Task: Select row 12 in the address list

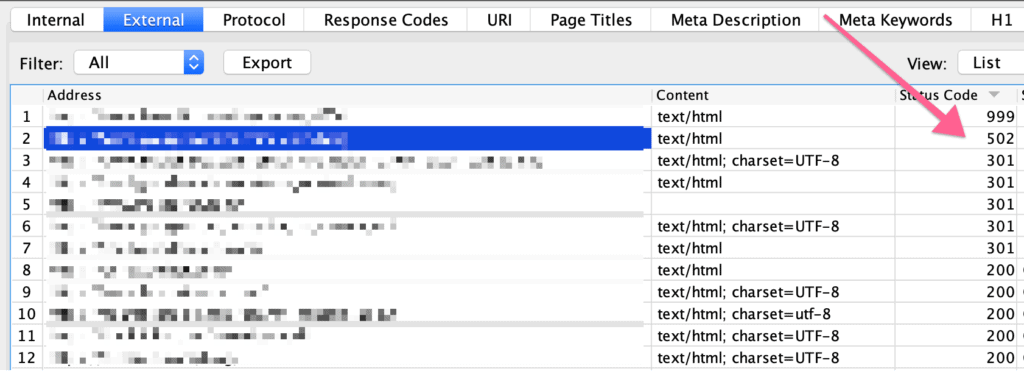Action: pyautogui.click(x=516, y=358)
